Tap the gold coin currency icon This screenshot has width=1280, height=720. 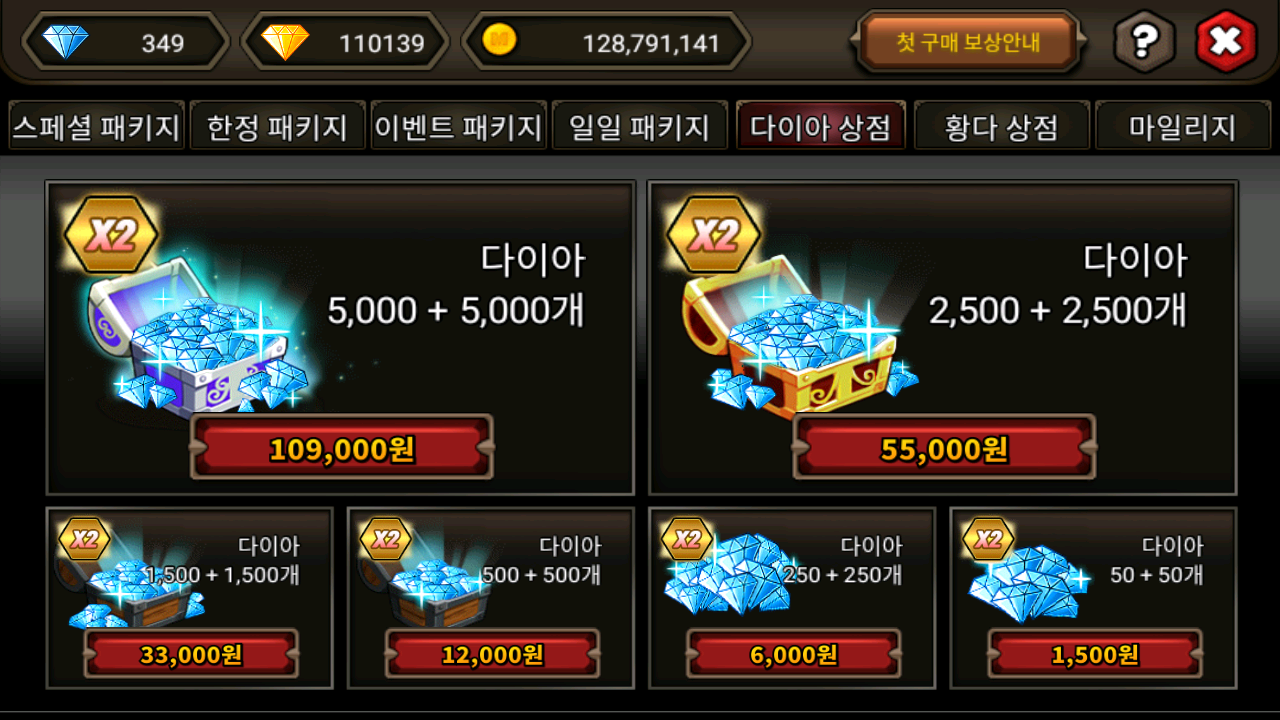pos(499,40)
